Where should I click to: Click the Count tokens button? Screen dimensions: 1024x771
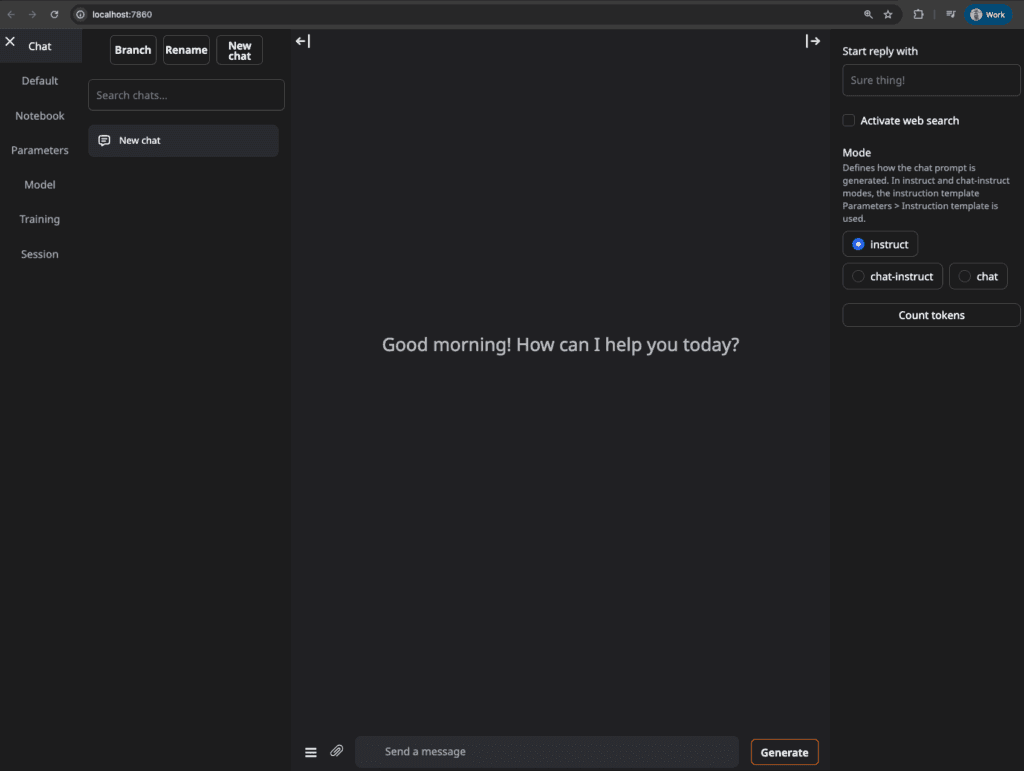931,316
